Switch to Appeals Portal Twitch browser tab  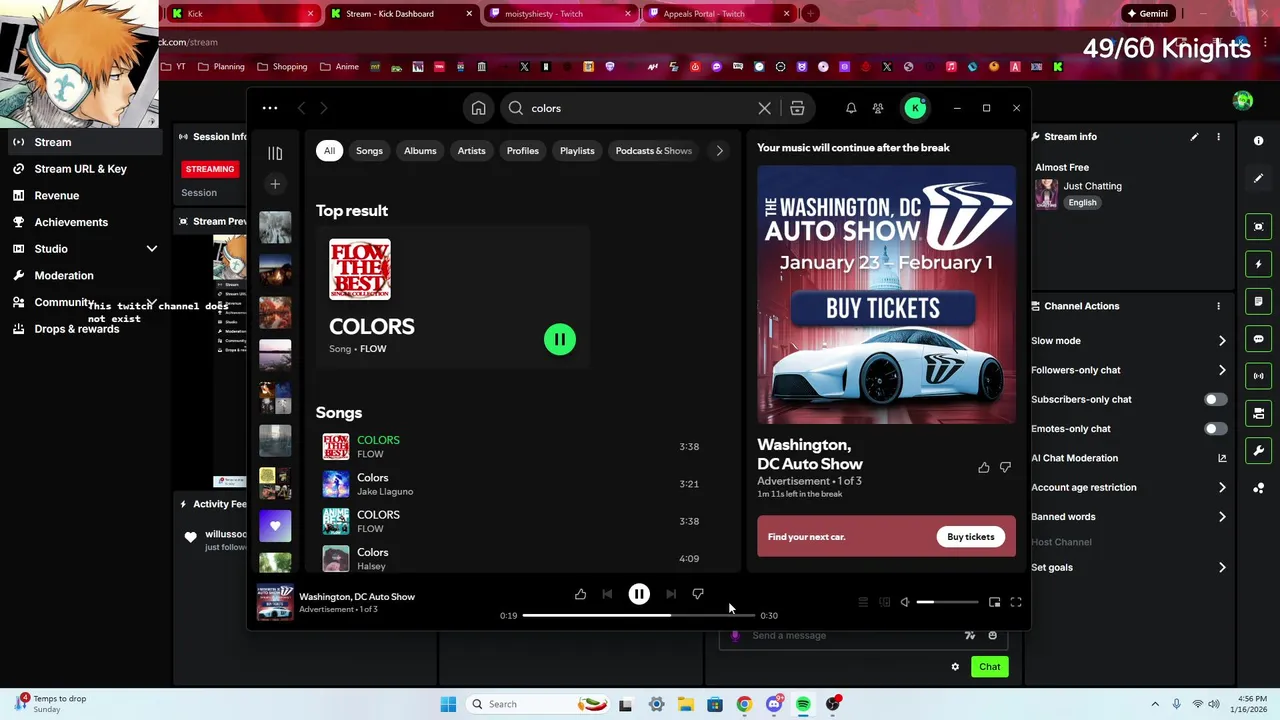pyautogui.click(x=720, y=14)
